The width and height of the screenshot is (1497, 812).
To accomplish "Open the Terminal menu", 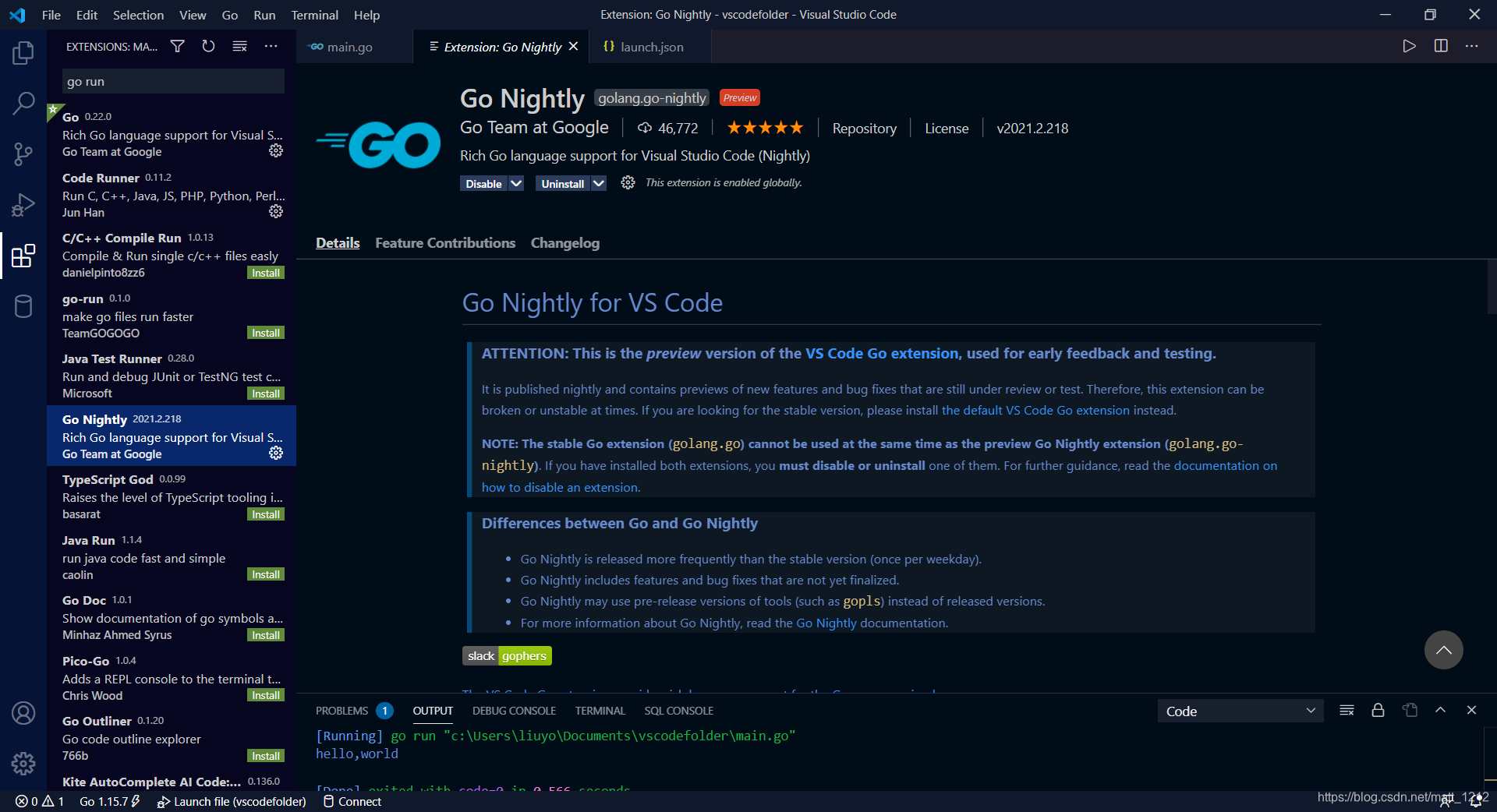I will [x=314, y=15].
